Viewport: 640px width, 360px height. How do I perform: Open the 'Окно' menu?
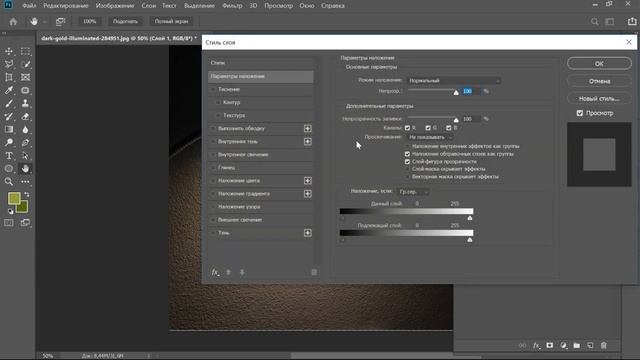click(307, 6)
